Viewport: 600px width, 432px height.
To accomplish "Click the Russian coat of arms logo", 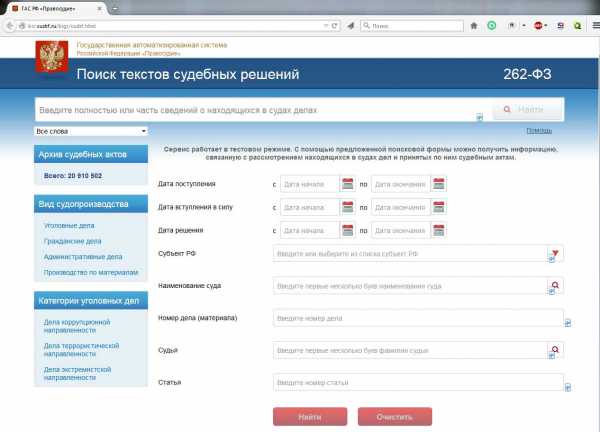I will [52, 56].
